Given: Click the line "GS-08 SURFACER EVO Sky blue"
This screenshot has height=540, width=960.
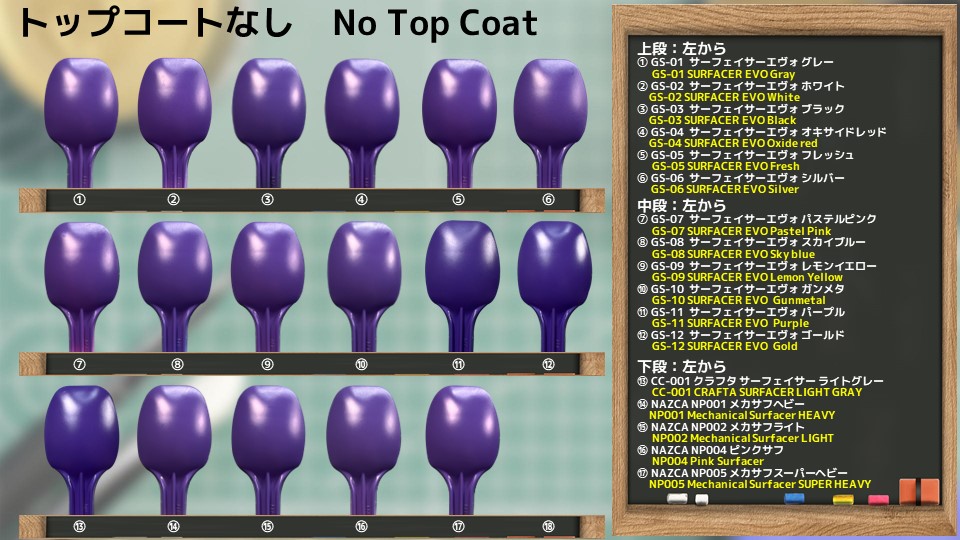Looking at the screenshot, I should 733,254.
